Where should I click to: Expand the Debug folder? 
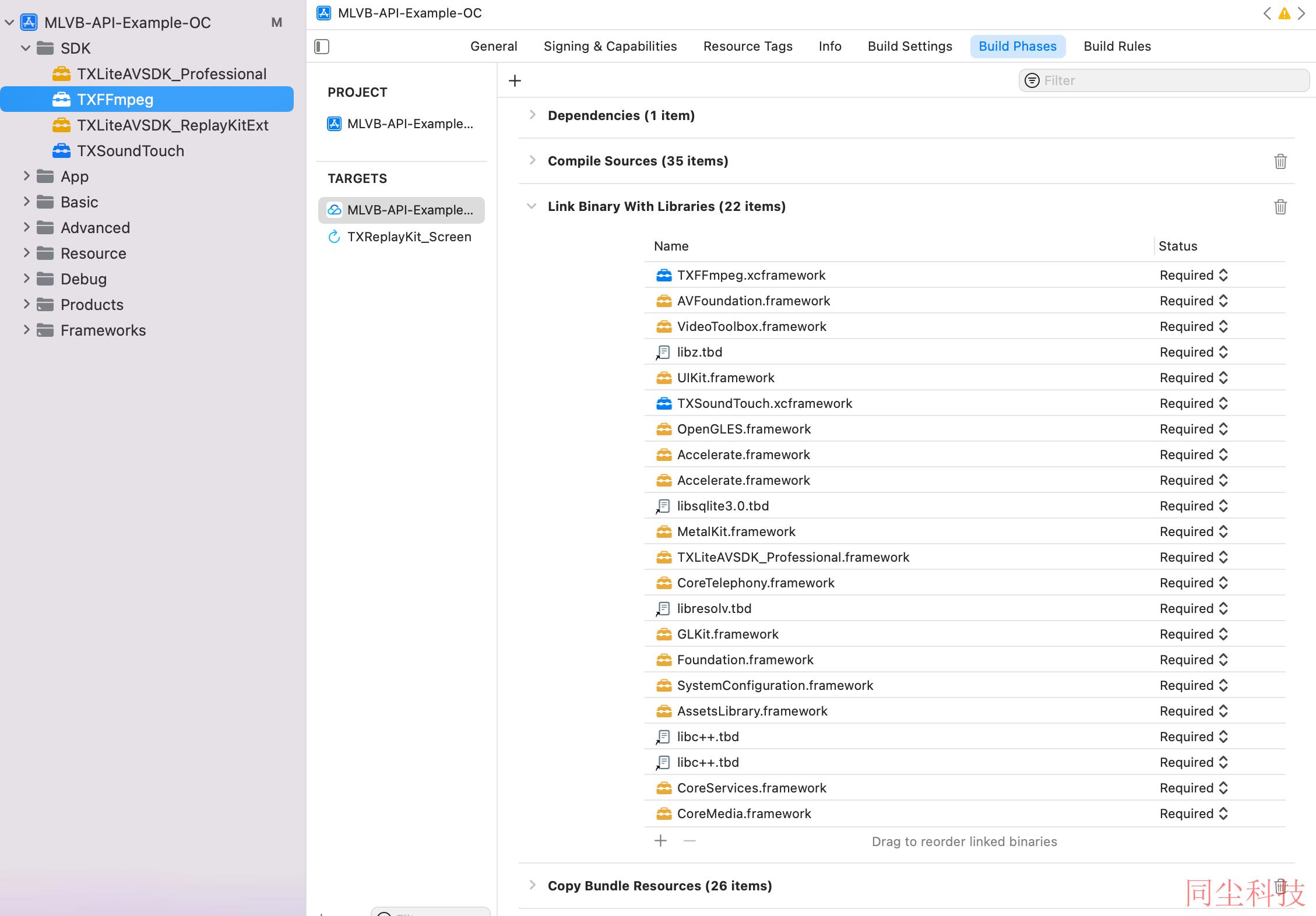[x=26, y=279]
